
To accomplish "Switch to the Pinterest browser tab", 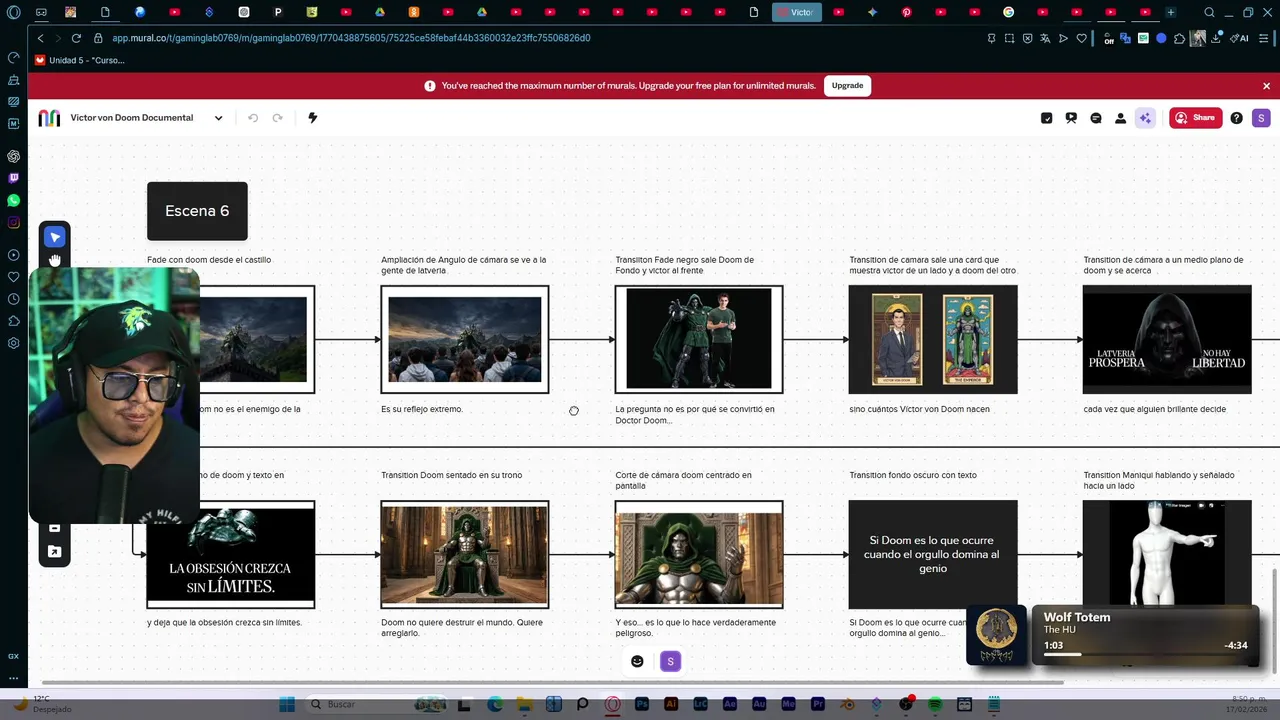I will tap(907, 12).
